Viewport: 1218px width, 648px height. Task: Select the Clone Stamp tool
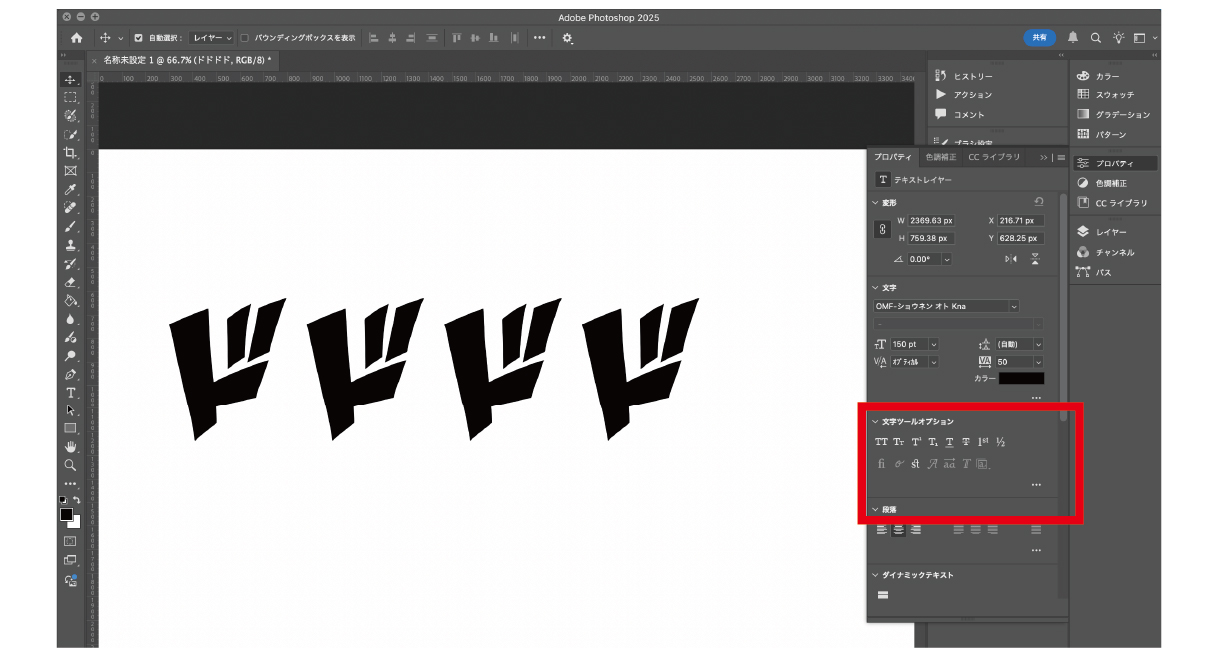70,245
